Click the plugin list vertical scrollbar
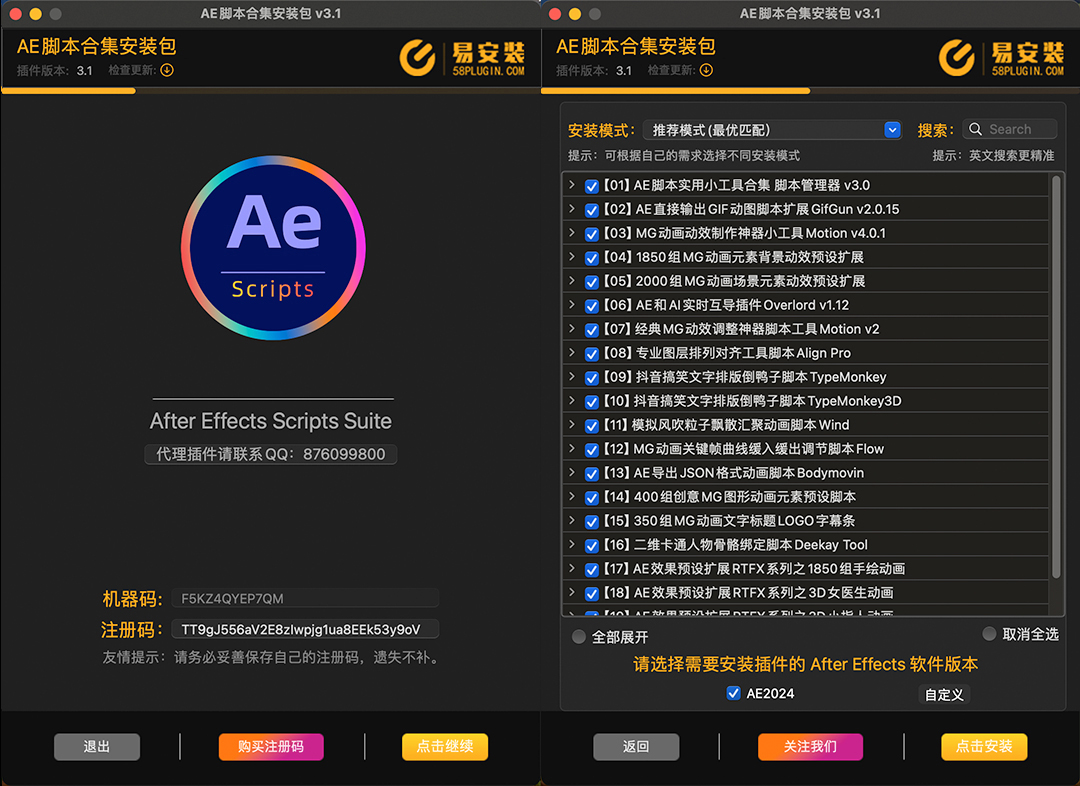Viewport: 1080px width, 786px height. (x=1056, y=377)
